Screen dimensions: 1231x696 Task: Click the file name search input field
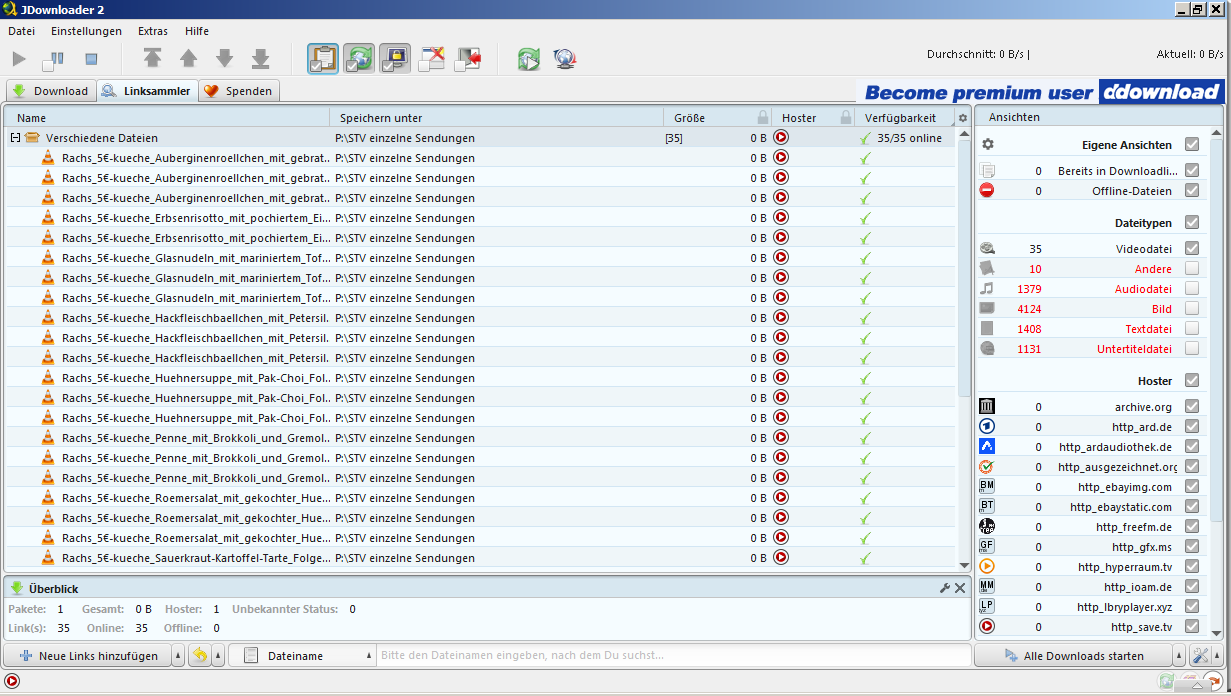(x=670, y=656)
